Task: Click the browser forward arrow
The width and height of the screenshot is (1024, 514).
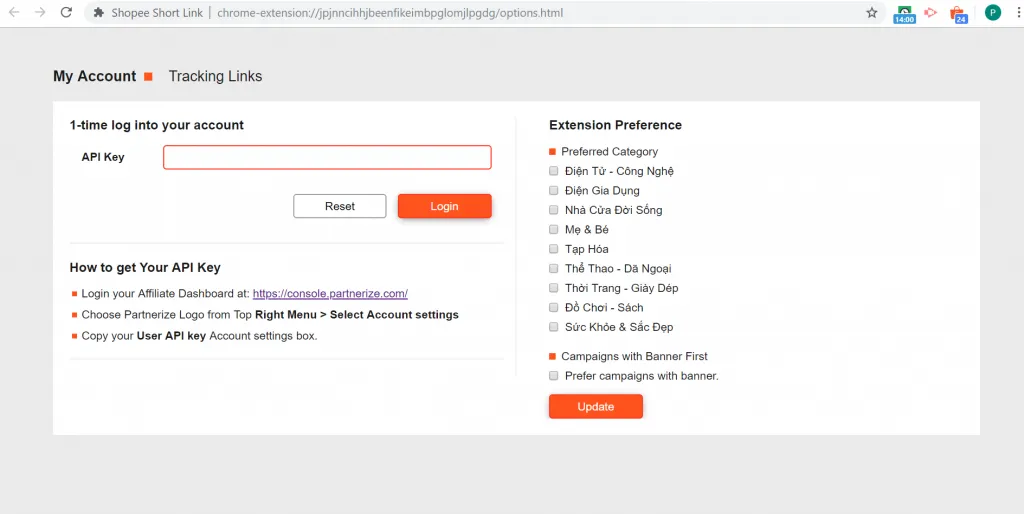Action: click(x=40, y=12)
